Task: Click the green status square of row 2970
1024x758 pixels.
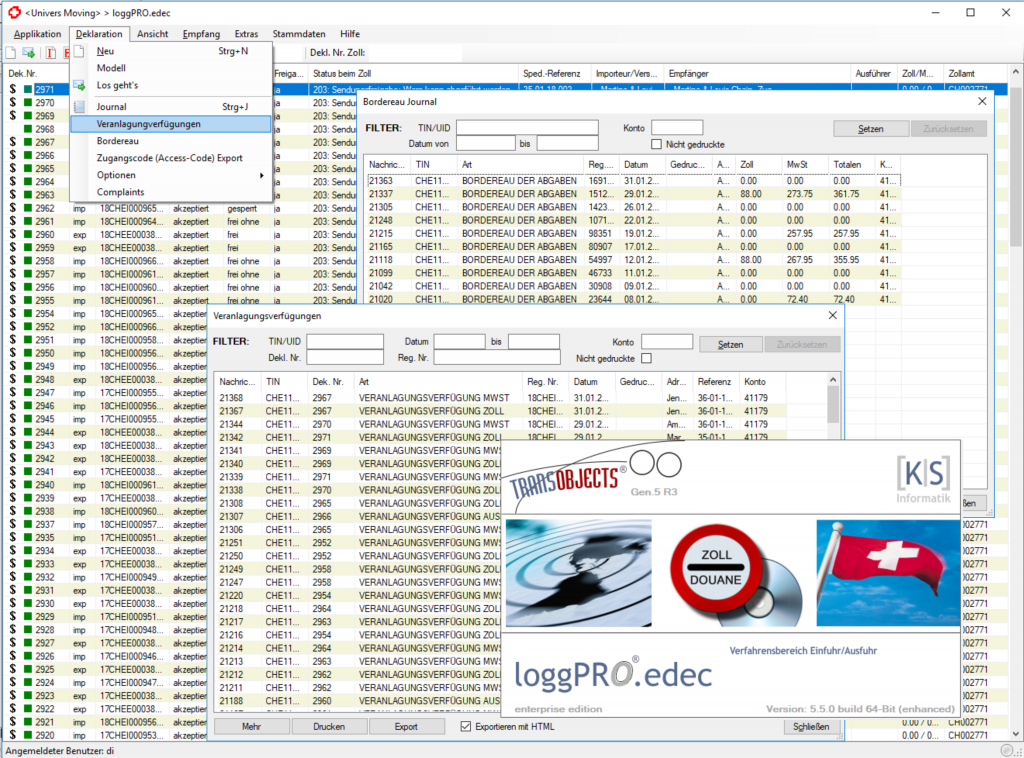Action: 28,103
